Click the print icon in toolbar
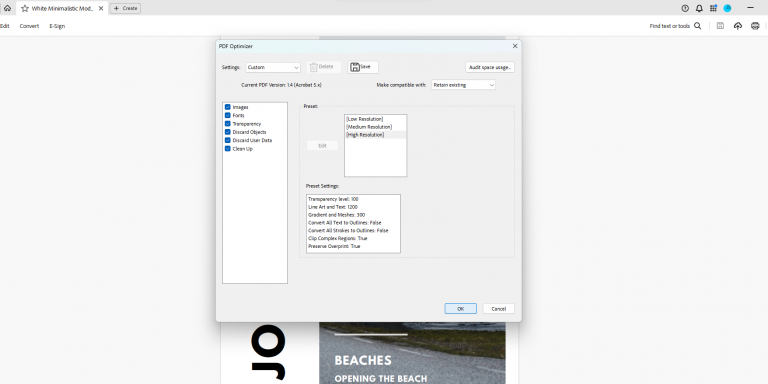 755,26
